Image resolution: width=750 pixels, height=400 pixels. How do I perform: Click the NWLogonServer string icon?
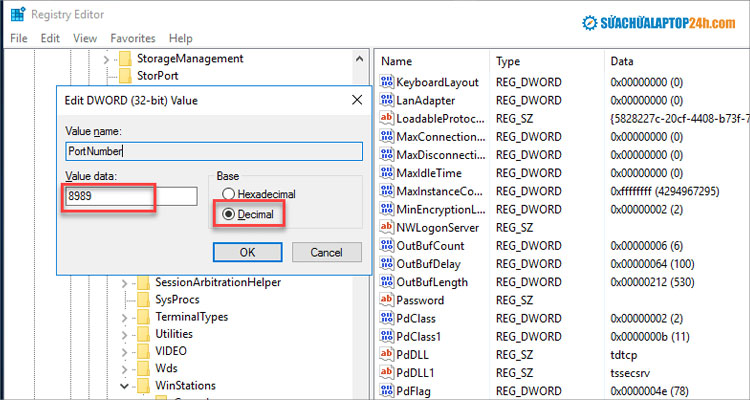coord(386,228)
